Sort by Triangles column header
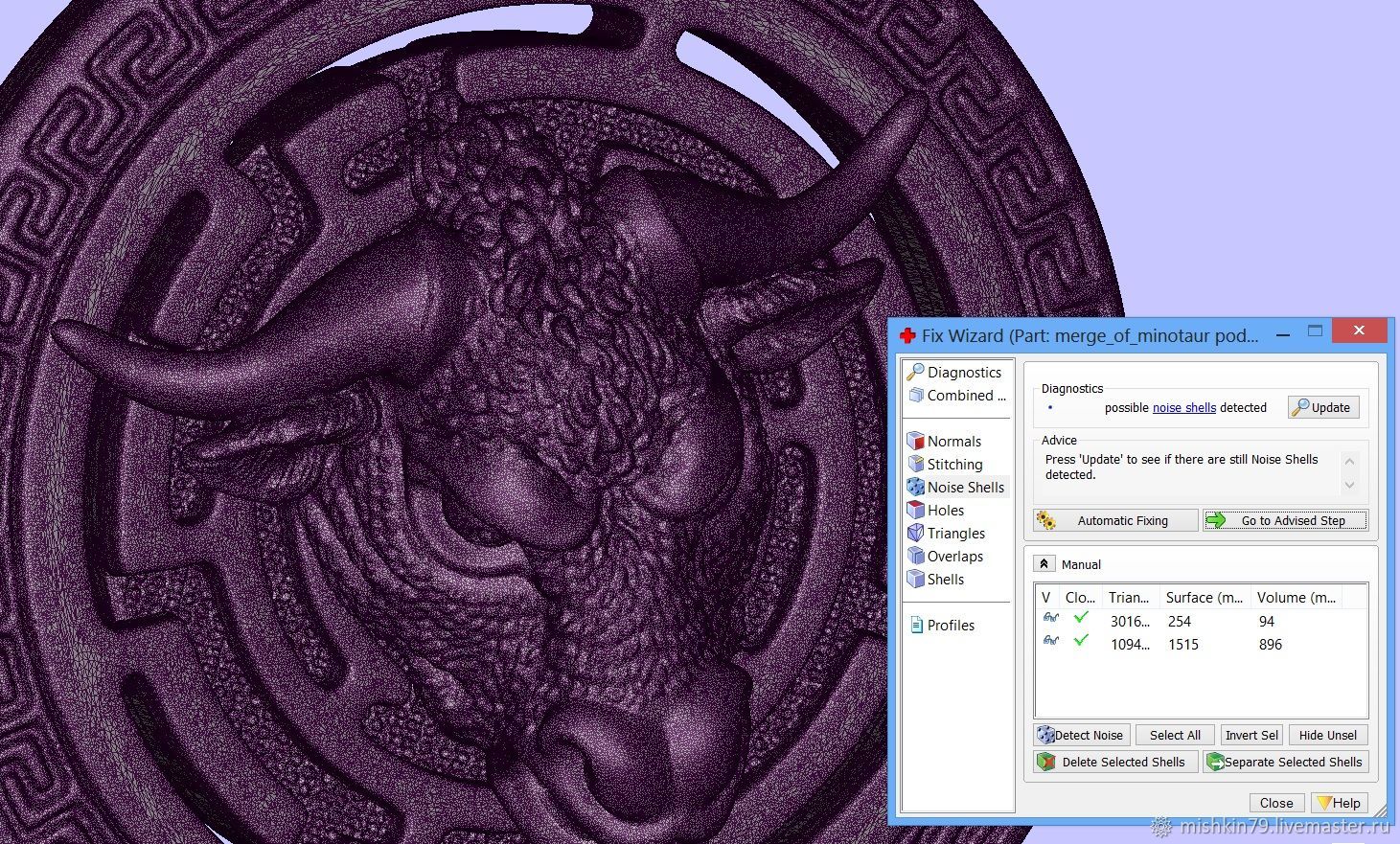Image resolution: width=1400 pixels, height=844 pixels. (1131, 597)
